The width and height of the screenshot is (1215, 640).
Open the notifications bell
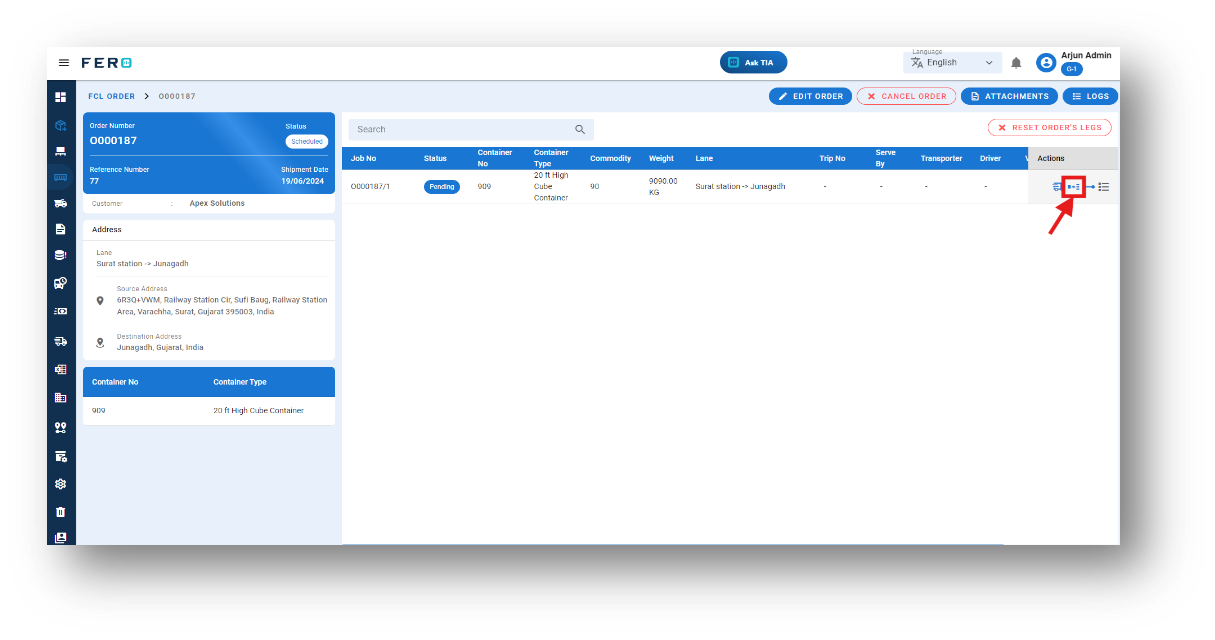[x=1016, y=63]
